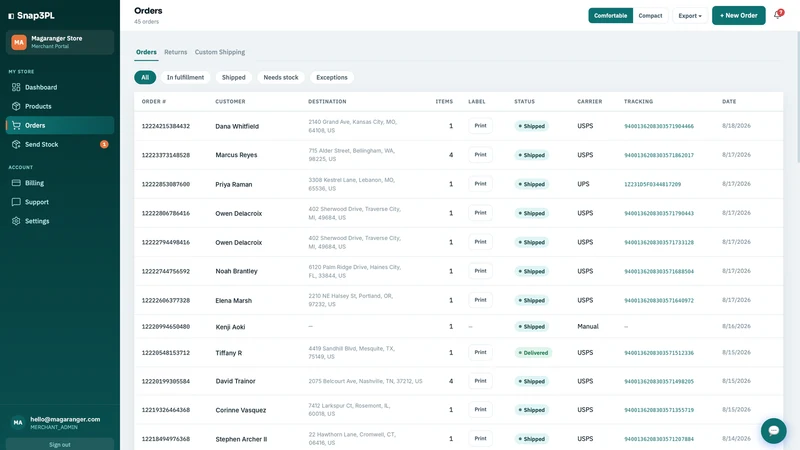800x450 pixels.
Task: Click the page vertical scrollbar
Action: pos(797,97)
